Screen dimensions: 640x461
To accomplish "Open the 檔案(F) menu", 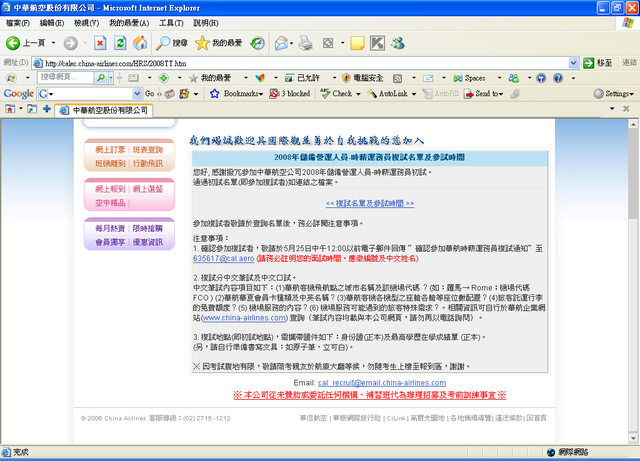I will 18,23.
